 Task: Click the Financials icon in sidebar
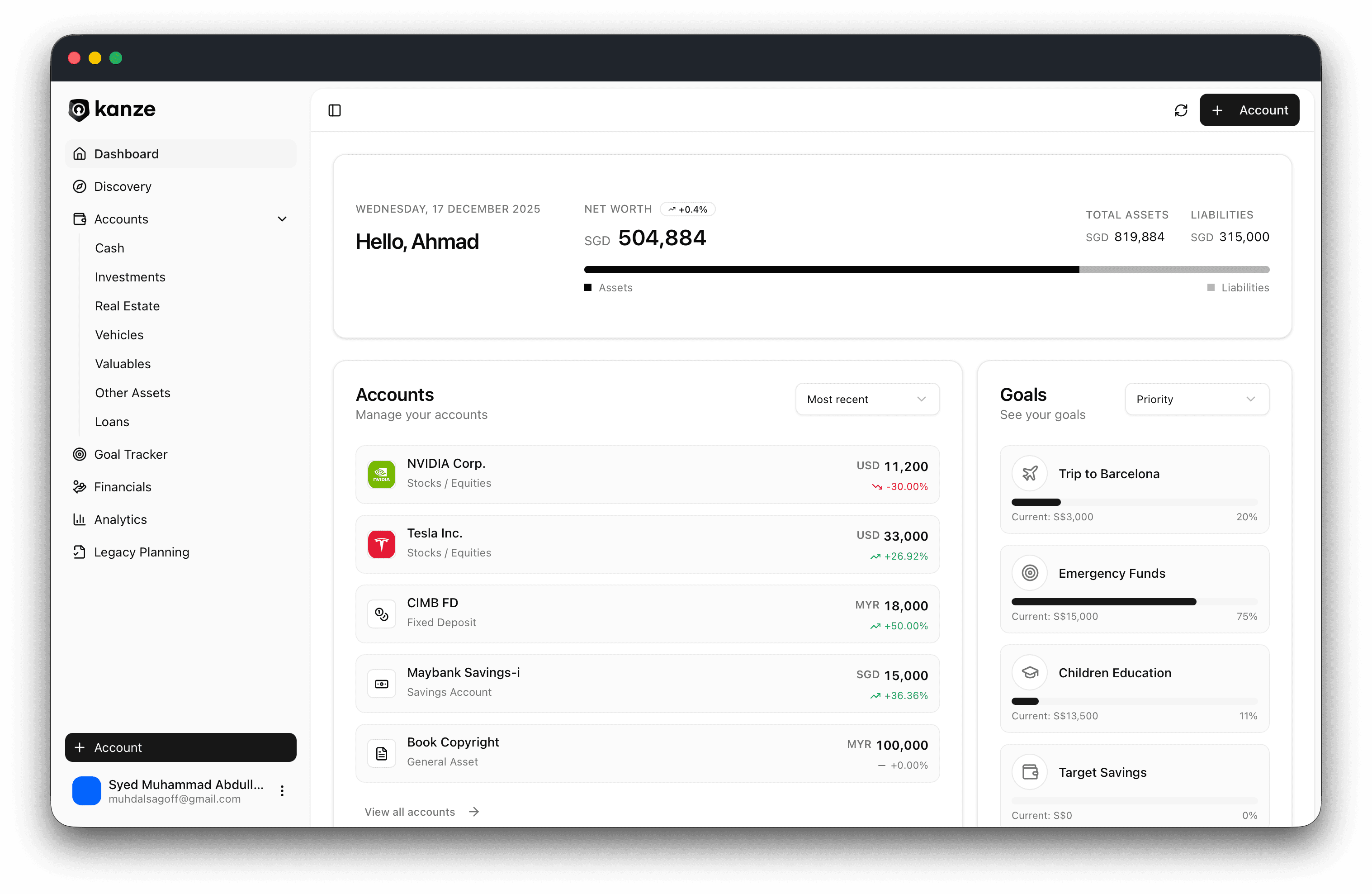point(80,487)
